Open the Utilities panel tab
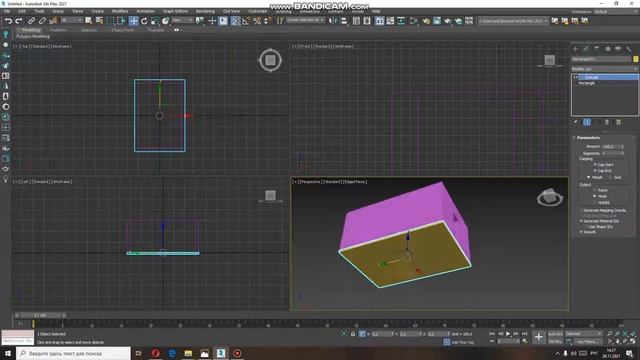 629,49
